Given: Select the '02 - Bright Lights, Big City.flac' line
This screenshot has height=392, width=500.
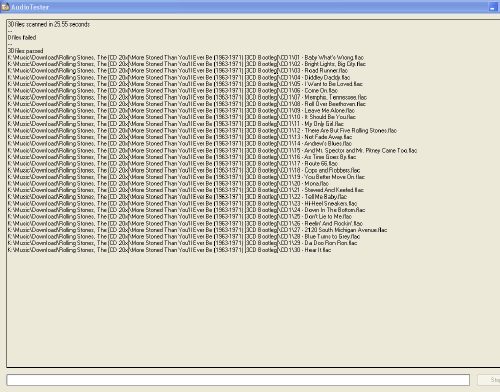Looking at the screenshot, I should coord(187,64).
